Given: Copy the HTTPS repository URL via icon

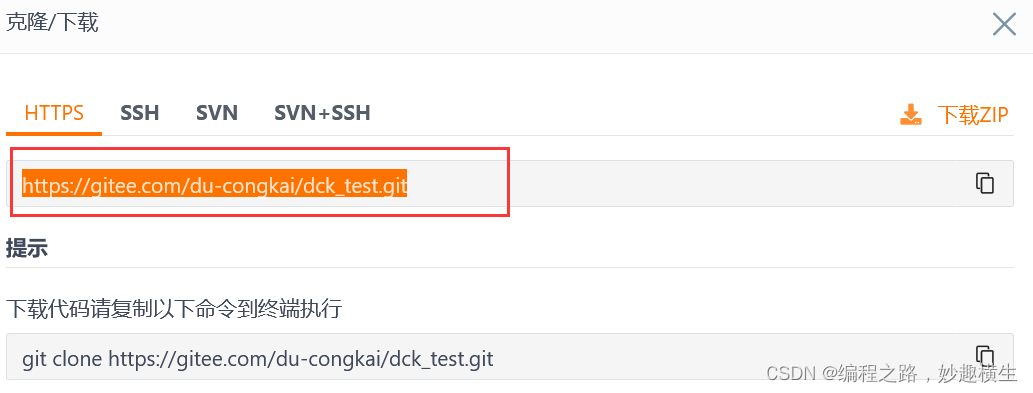Looking at the screenshot, I should click(x=984, y=183).
